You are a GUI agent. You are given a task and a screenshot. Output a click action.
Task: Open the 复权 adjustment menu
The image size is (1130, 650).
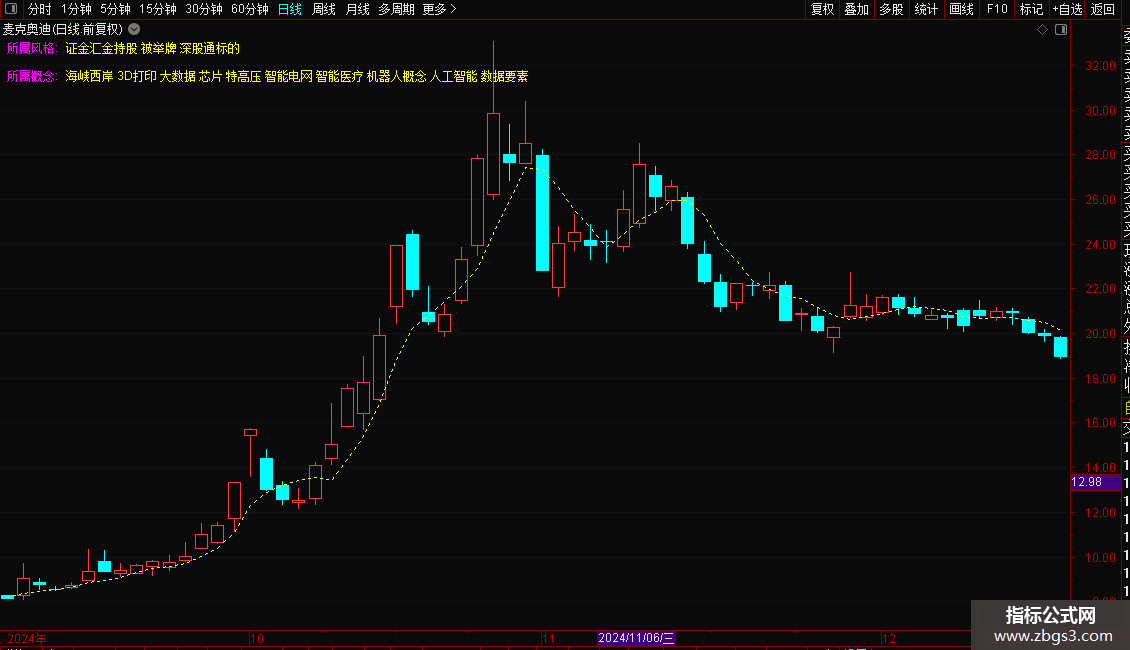point(822,9)
